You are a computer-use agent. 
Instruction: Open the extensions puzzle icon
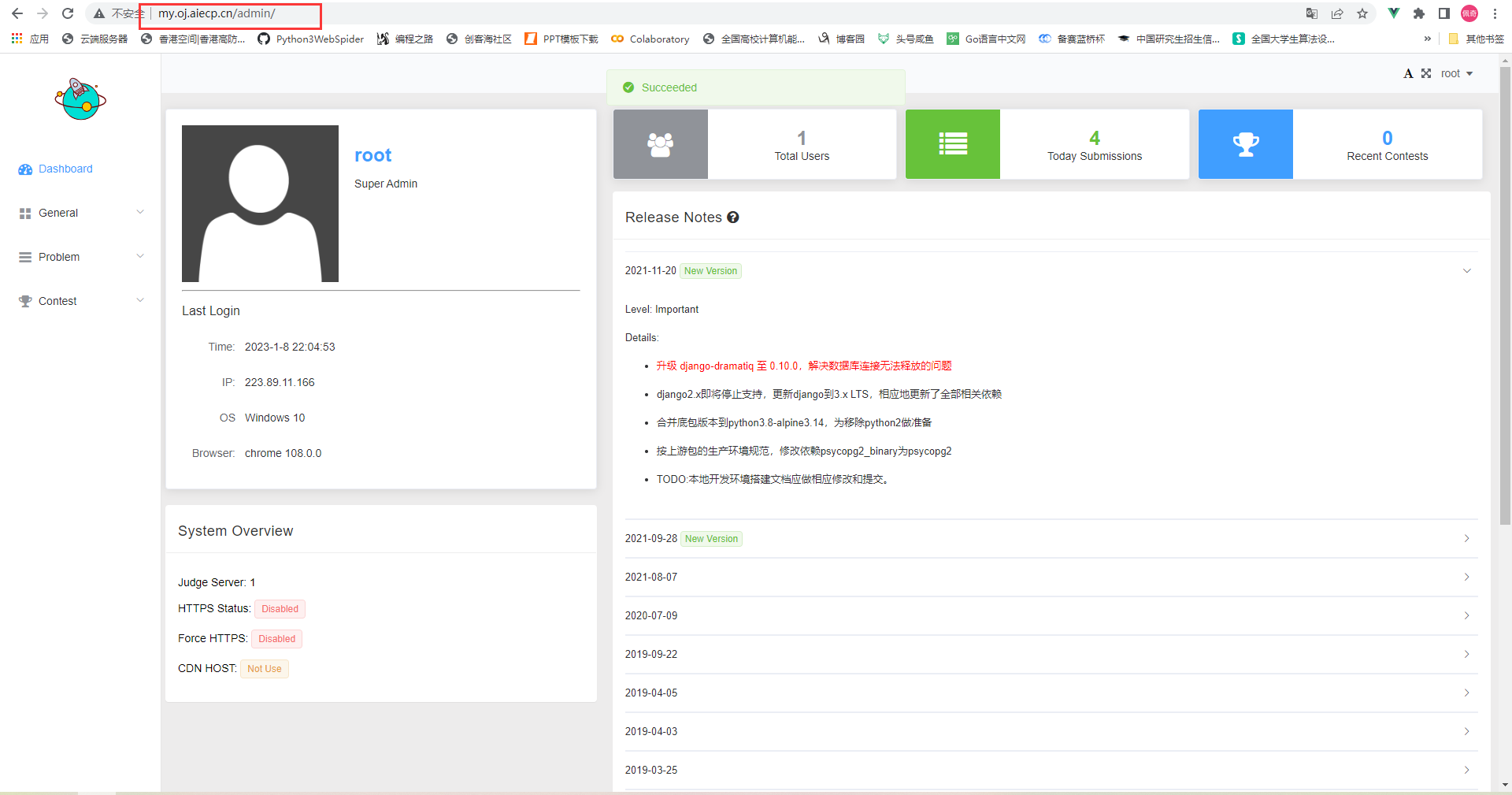coord(1419,13)
